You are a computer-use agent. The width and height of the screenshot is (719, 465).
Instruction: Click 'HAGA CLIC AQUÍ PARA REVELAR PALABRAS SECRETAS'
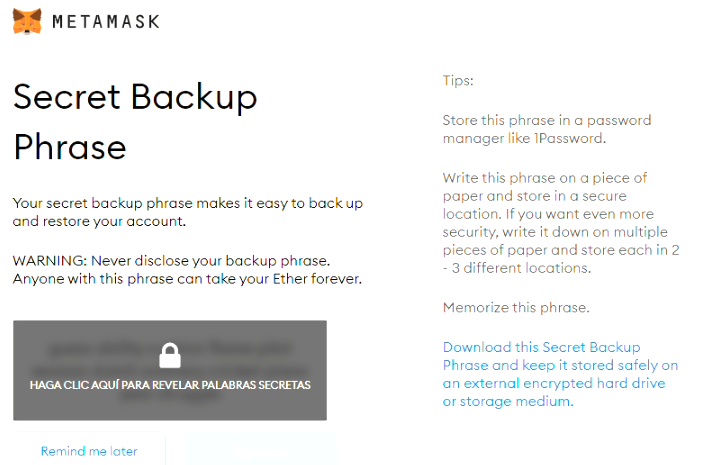tap(170, 385)
